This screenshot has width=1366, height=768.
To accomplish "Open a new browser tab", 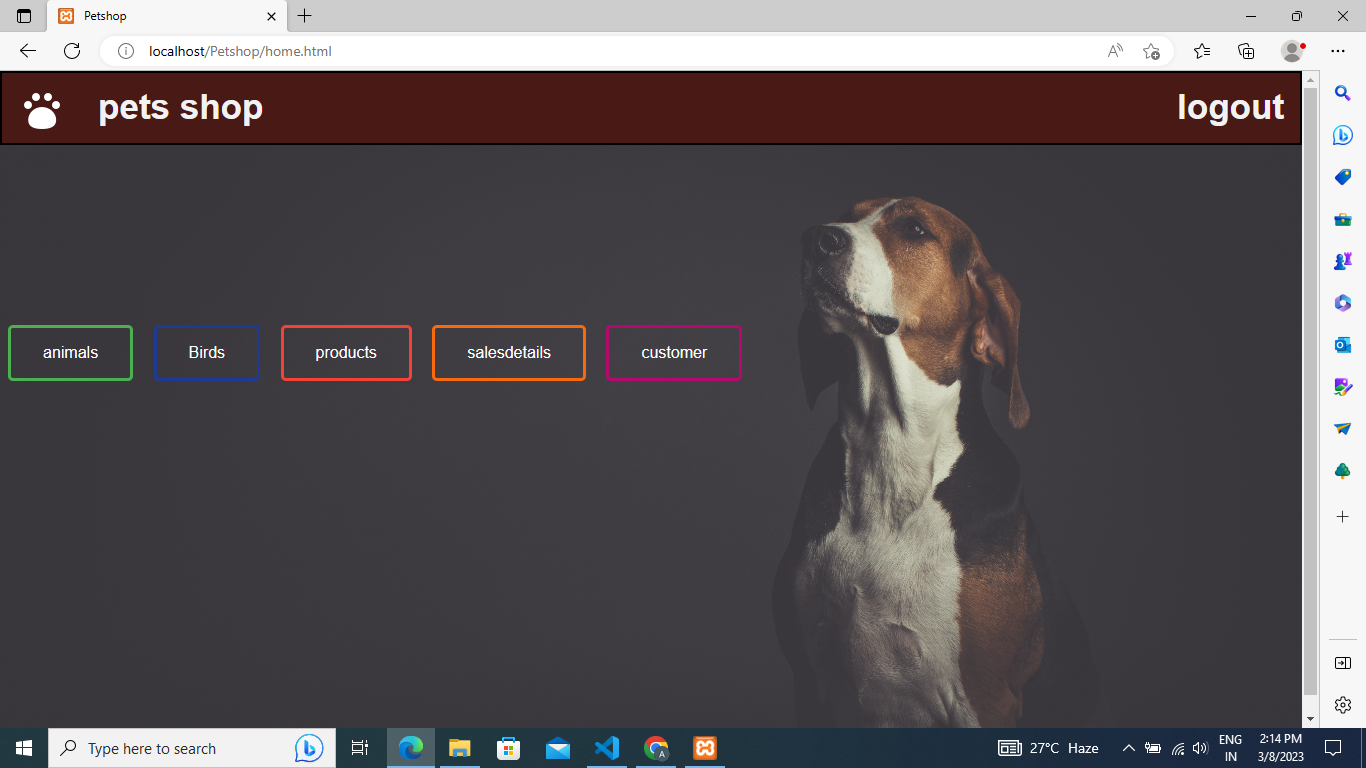I will (x=304, y=16).
